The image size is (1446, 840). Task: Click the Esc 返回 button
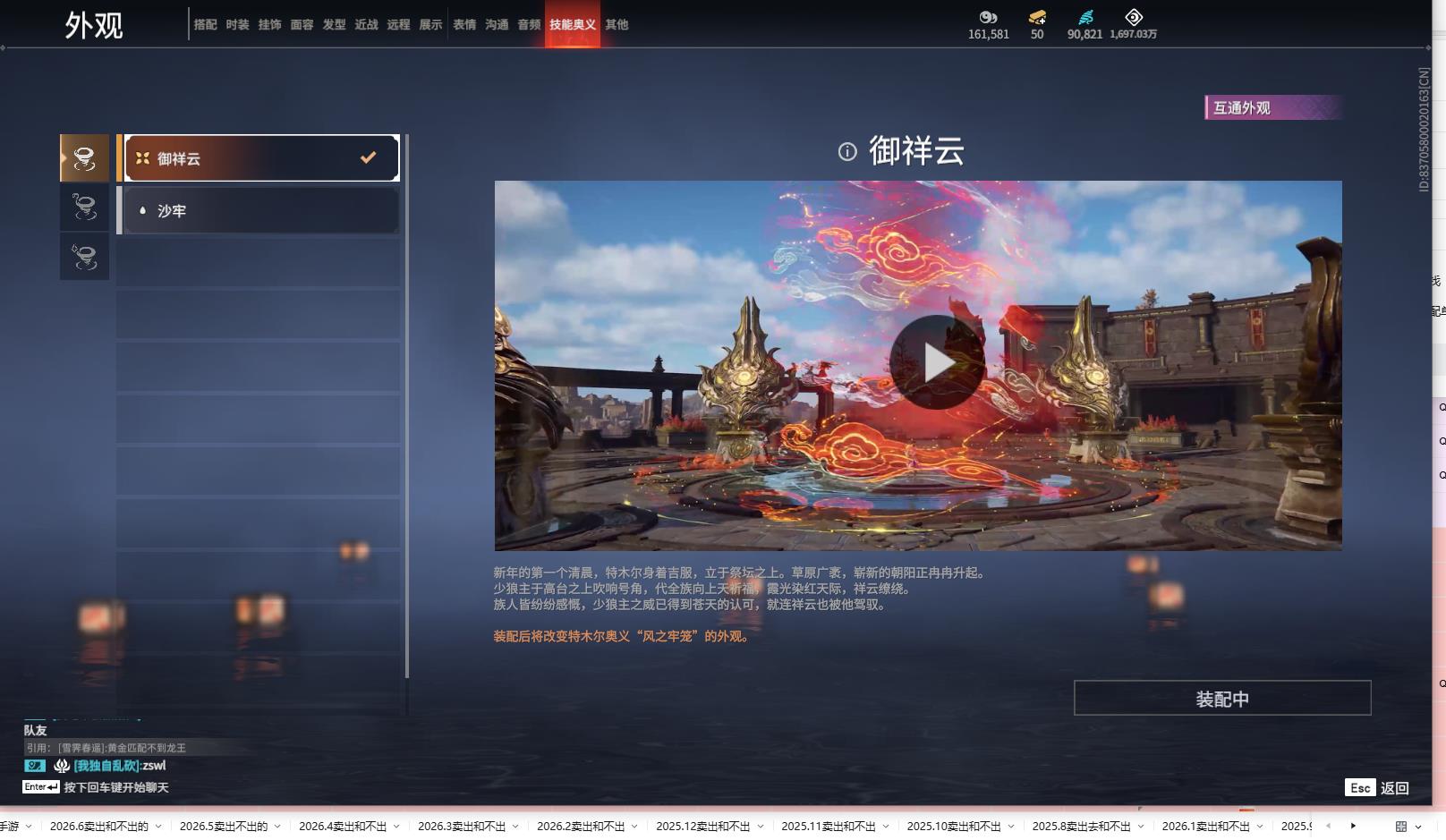1377,787
